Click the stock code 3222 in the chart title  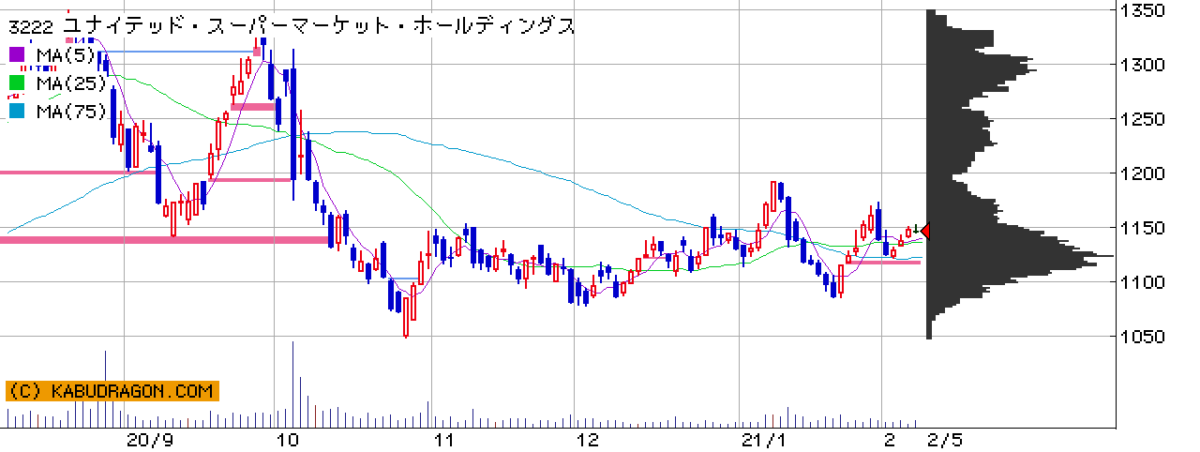[30, 26]
